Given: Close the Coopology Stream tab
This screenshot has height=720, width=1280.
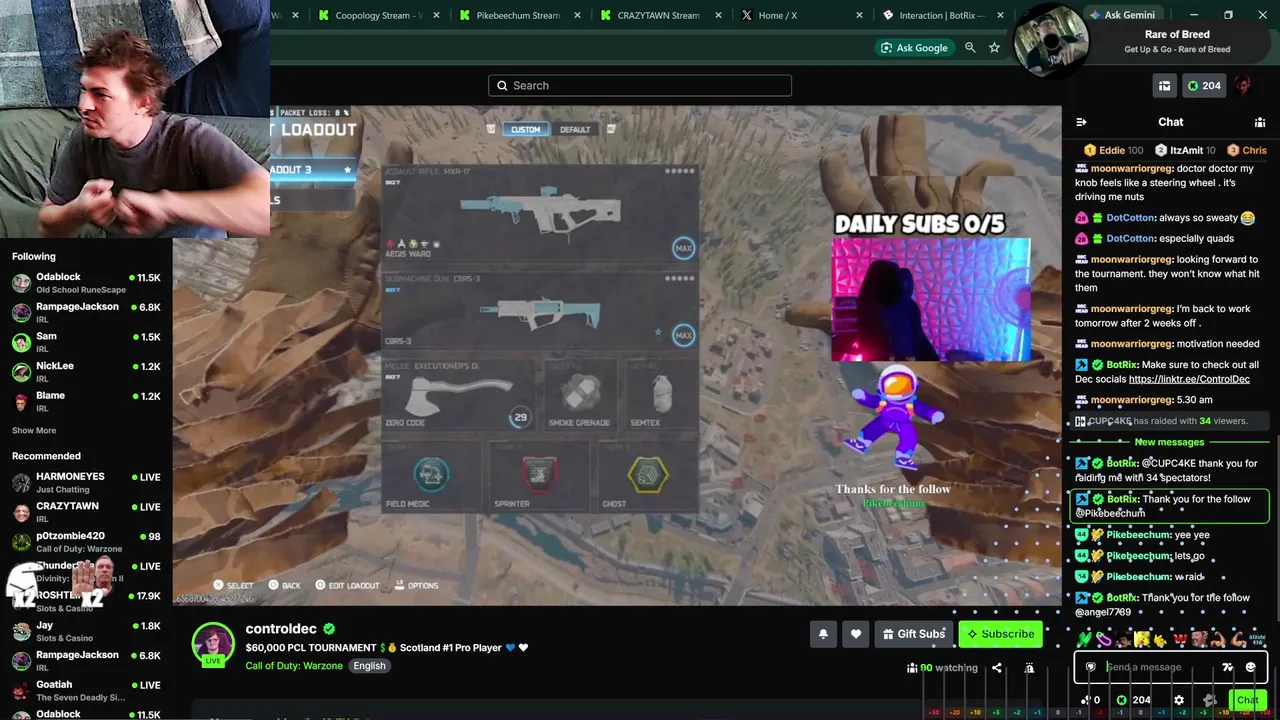Looking at the screenshot, I should coord(437,15).
